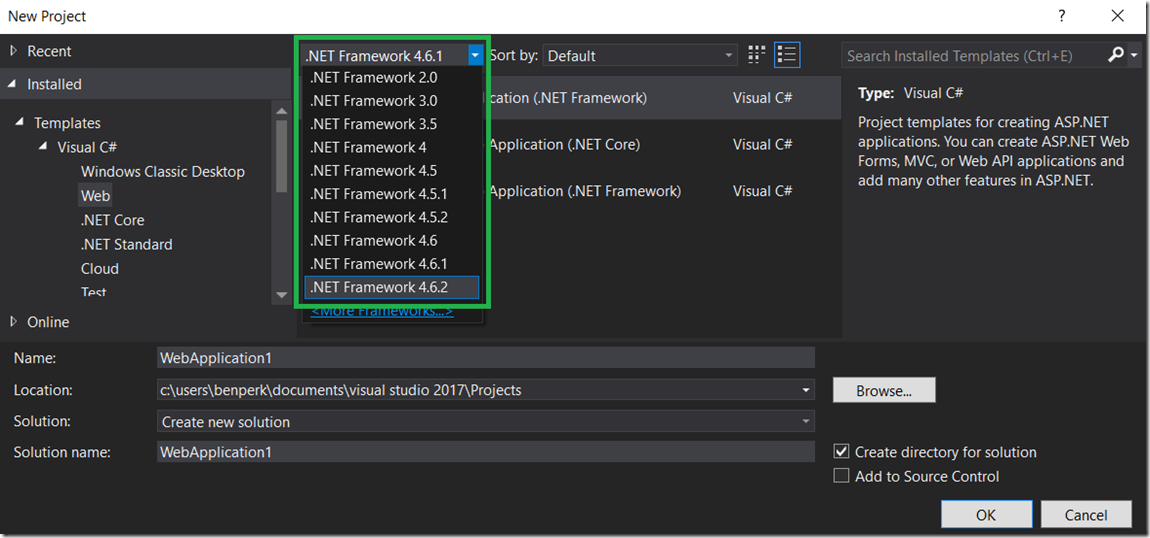Open the help question mark
The height and width of the screenshot is (538, 1150).
click(1061, 15)
